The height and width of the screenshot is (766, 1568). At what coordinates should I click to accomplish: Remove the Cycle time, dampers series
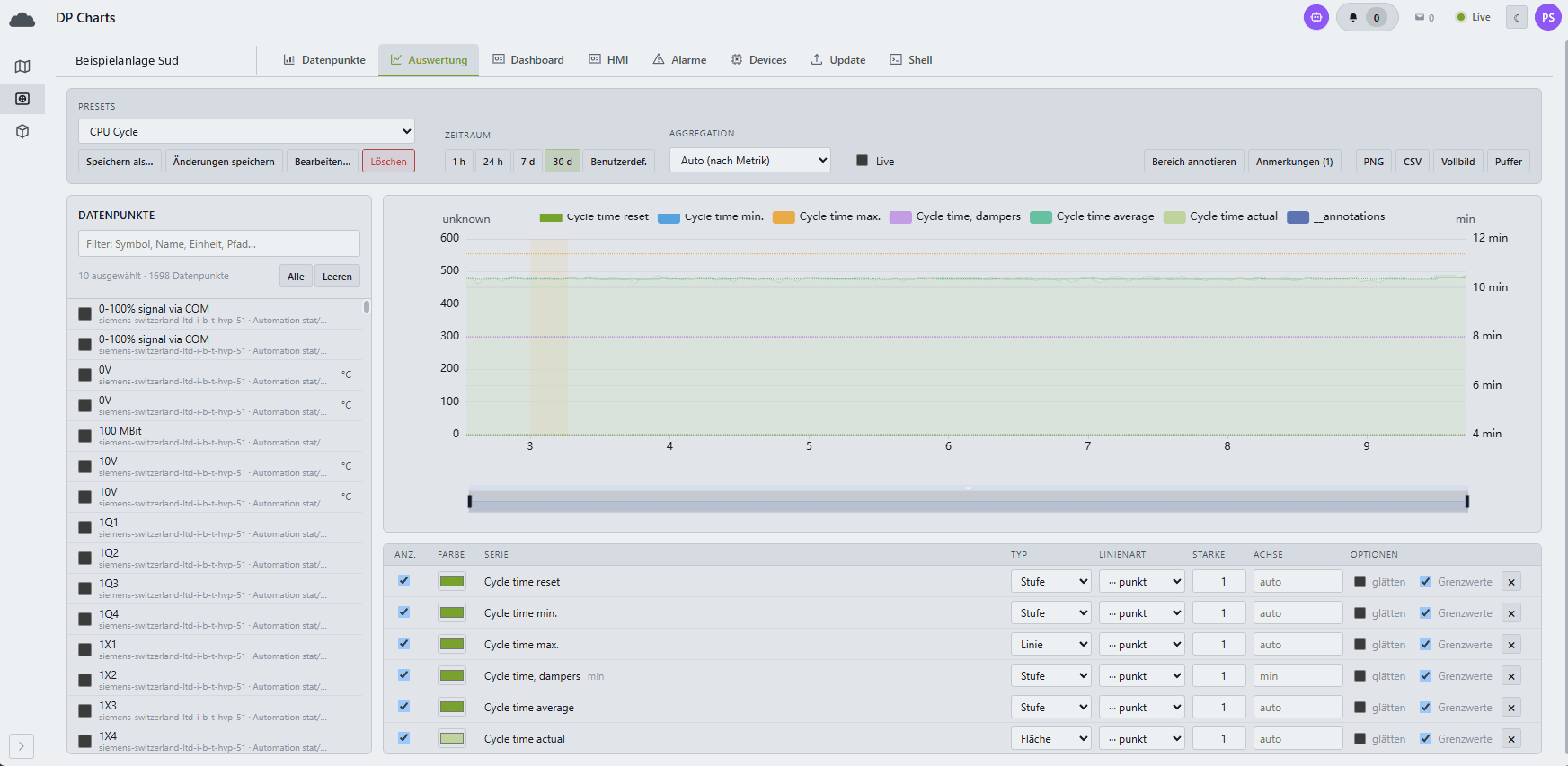[x=1511, y=676]
